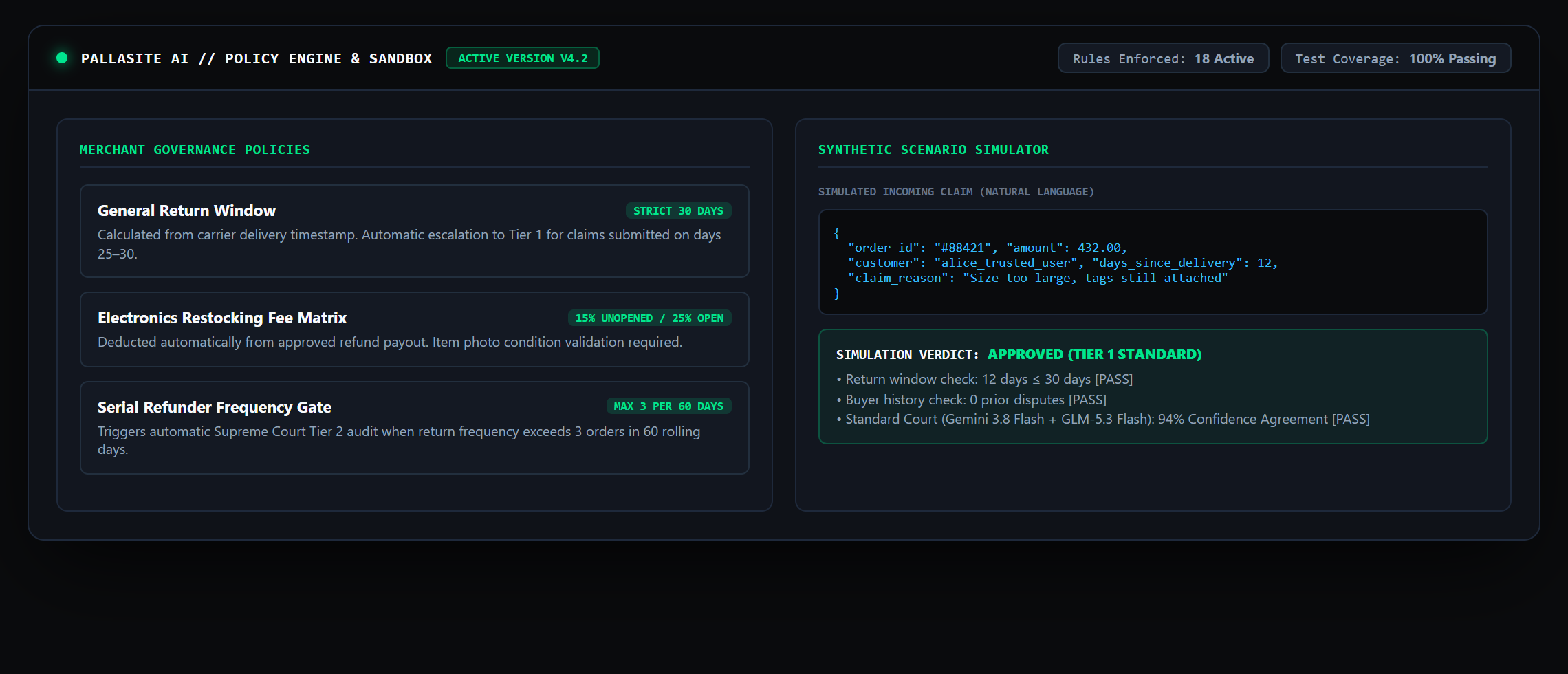
Task: Open the Electronics Restocking Fee Matrix policy
Action: coord(415,329)
